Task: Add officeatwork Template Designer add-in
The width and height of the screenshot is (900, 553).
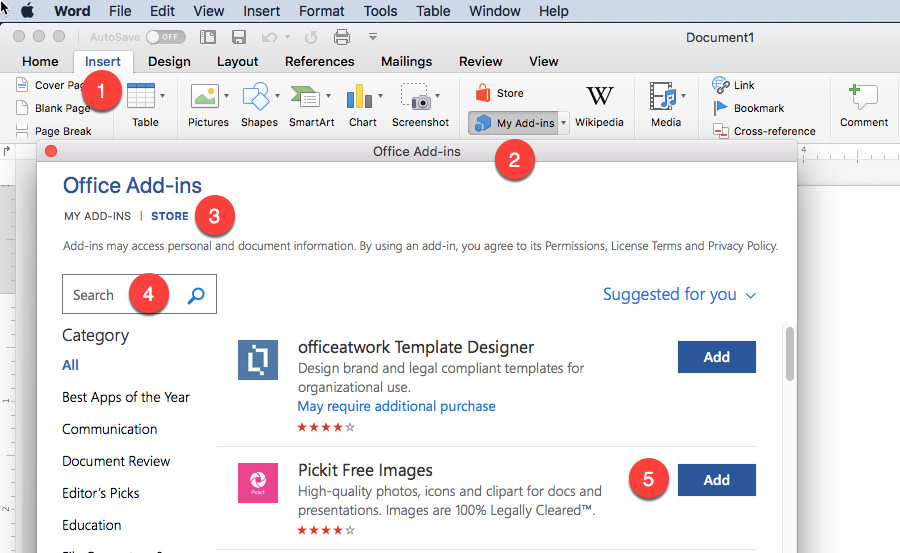Action: tap(716, 357)
